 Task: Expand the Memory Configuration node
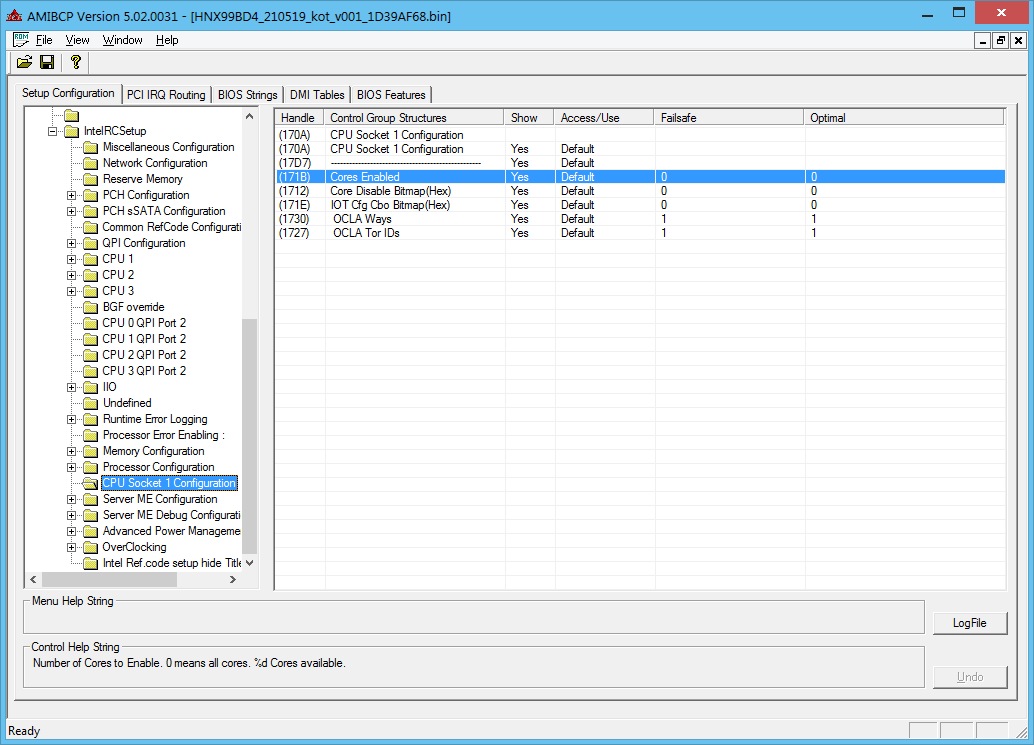coord(71,451)
